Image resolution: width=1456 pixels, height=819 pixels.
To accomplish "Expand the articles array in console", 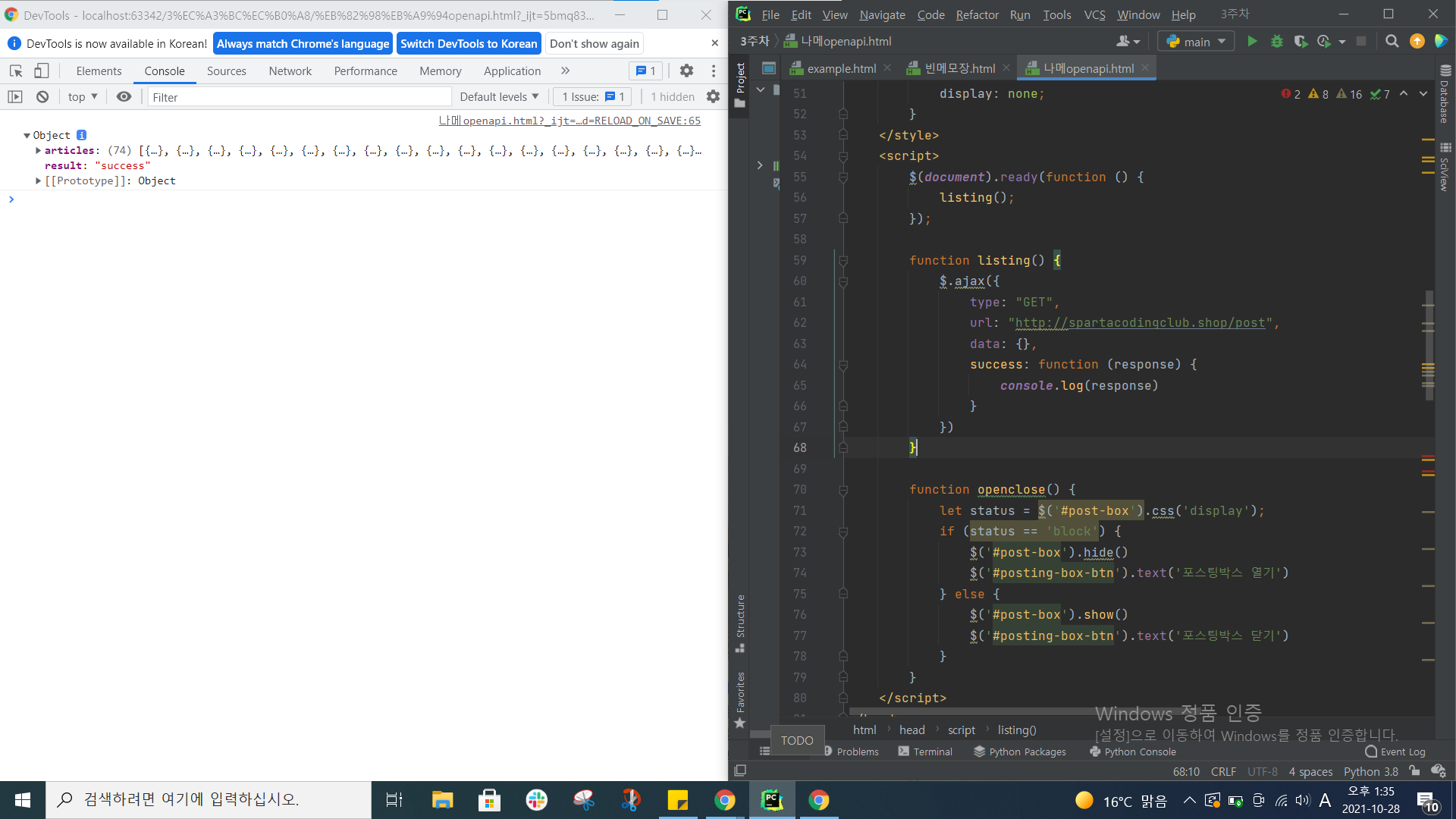I will [38, 150].
